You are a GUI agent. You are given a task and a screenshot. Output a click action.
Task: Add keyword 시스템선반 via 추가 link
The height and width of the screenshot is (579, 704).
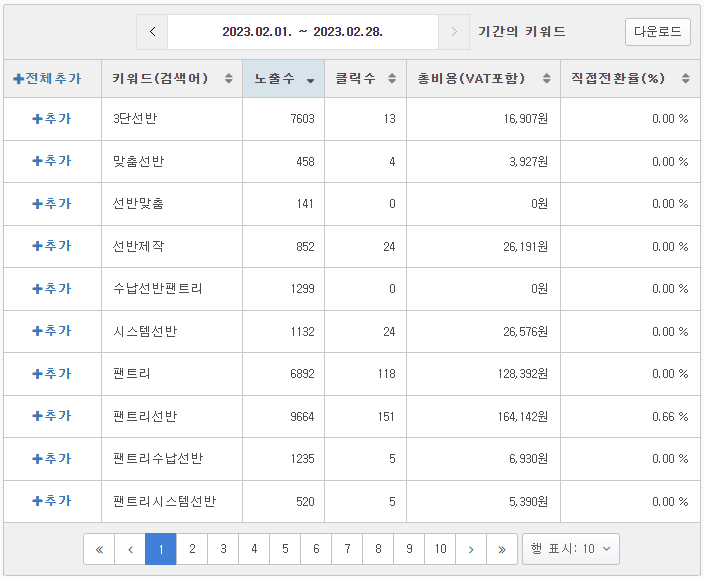[52, 331]
